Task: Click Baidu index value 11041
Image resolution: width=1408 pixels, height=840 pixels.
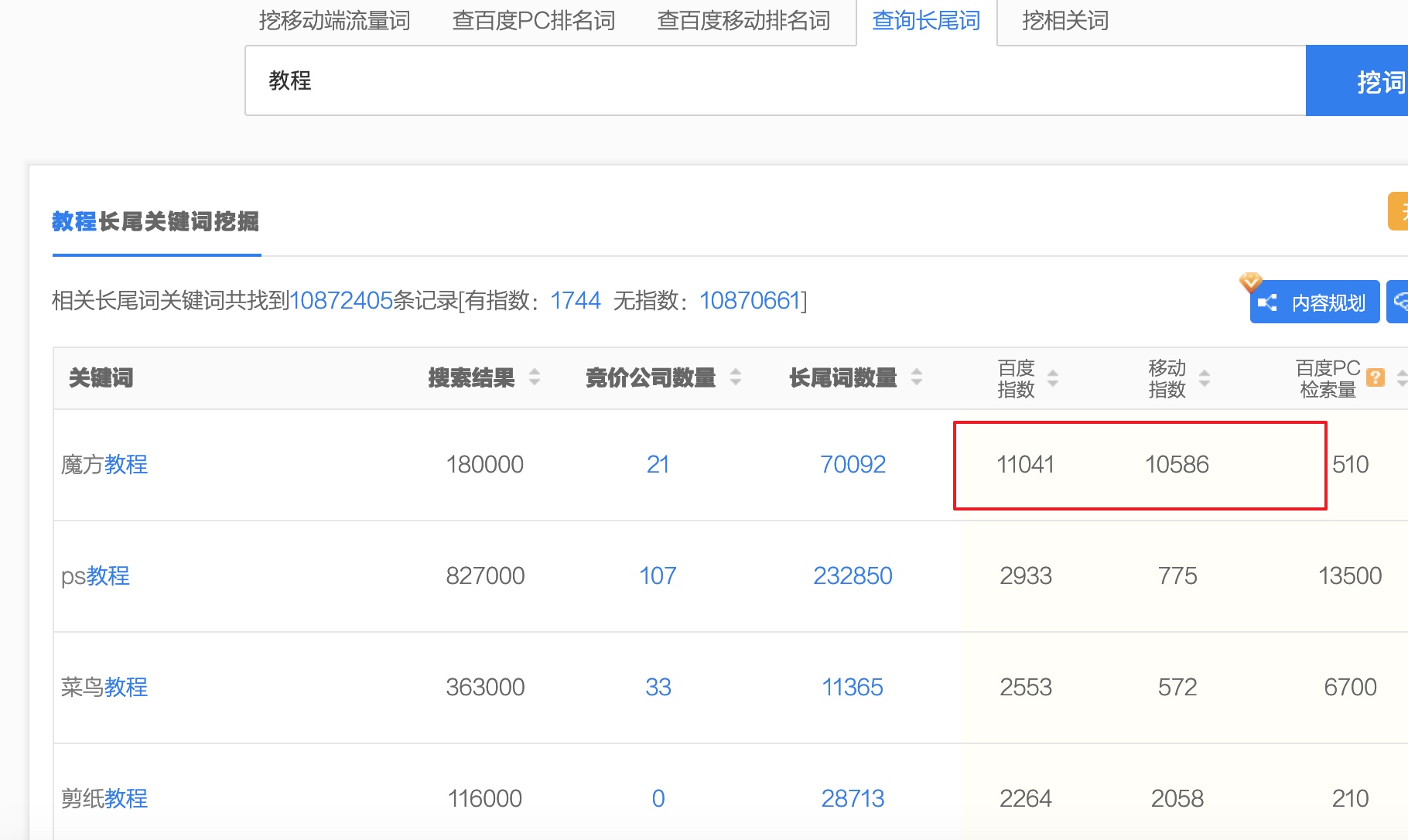Action: click(x=1026, y=465)
